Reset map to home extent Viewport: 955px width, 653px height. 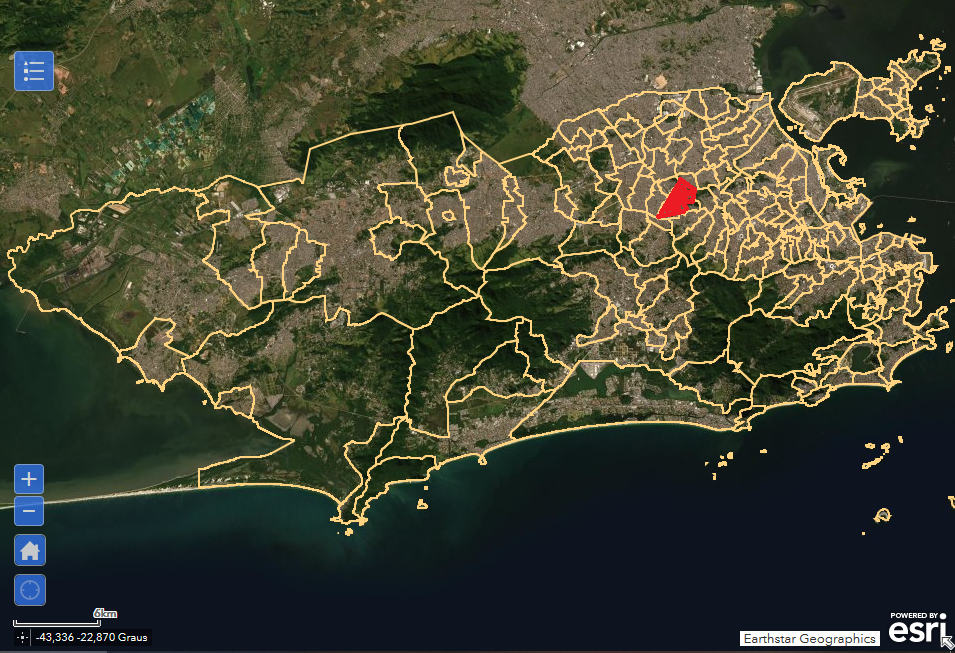pos(30,550)
